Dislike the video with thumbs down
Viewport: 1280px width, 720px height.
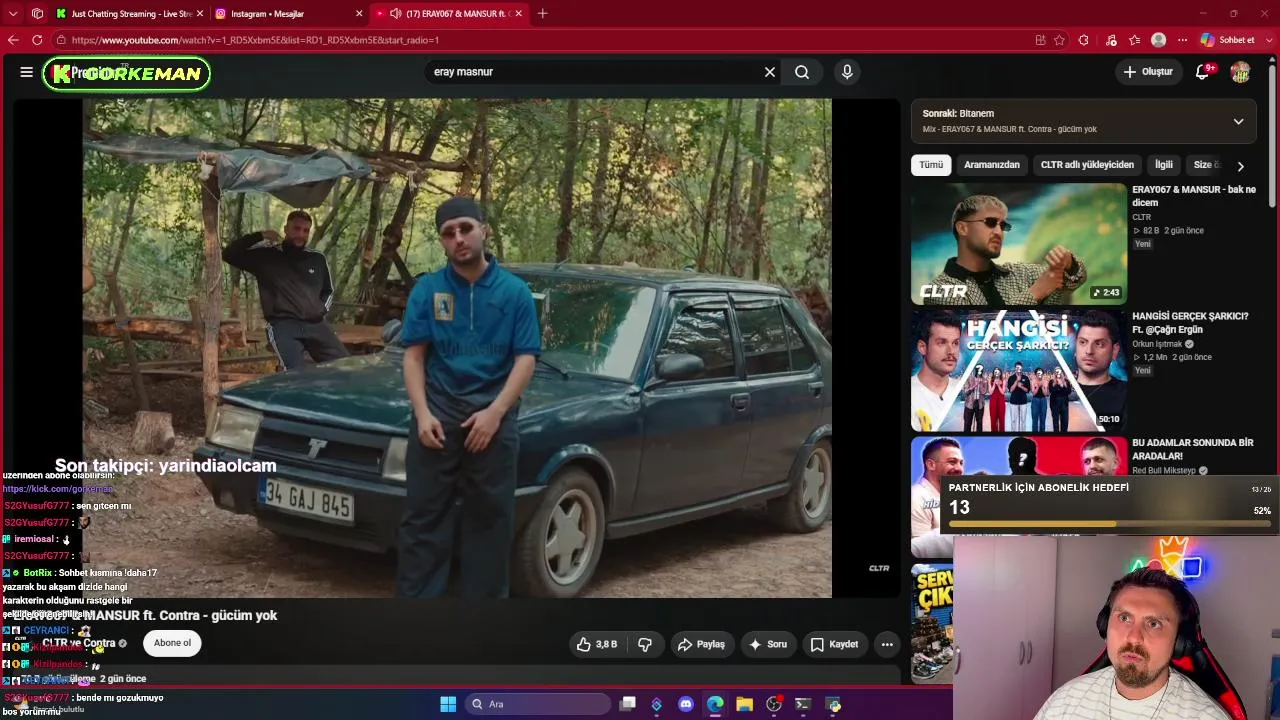point(645,644)
